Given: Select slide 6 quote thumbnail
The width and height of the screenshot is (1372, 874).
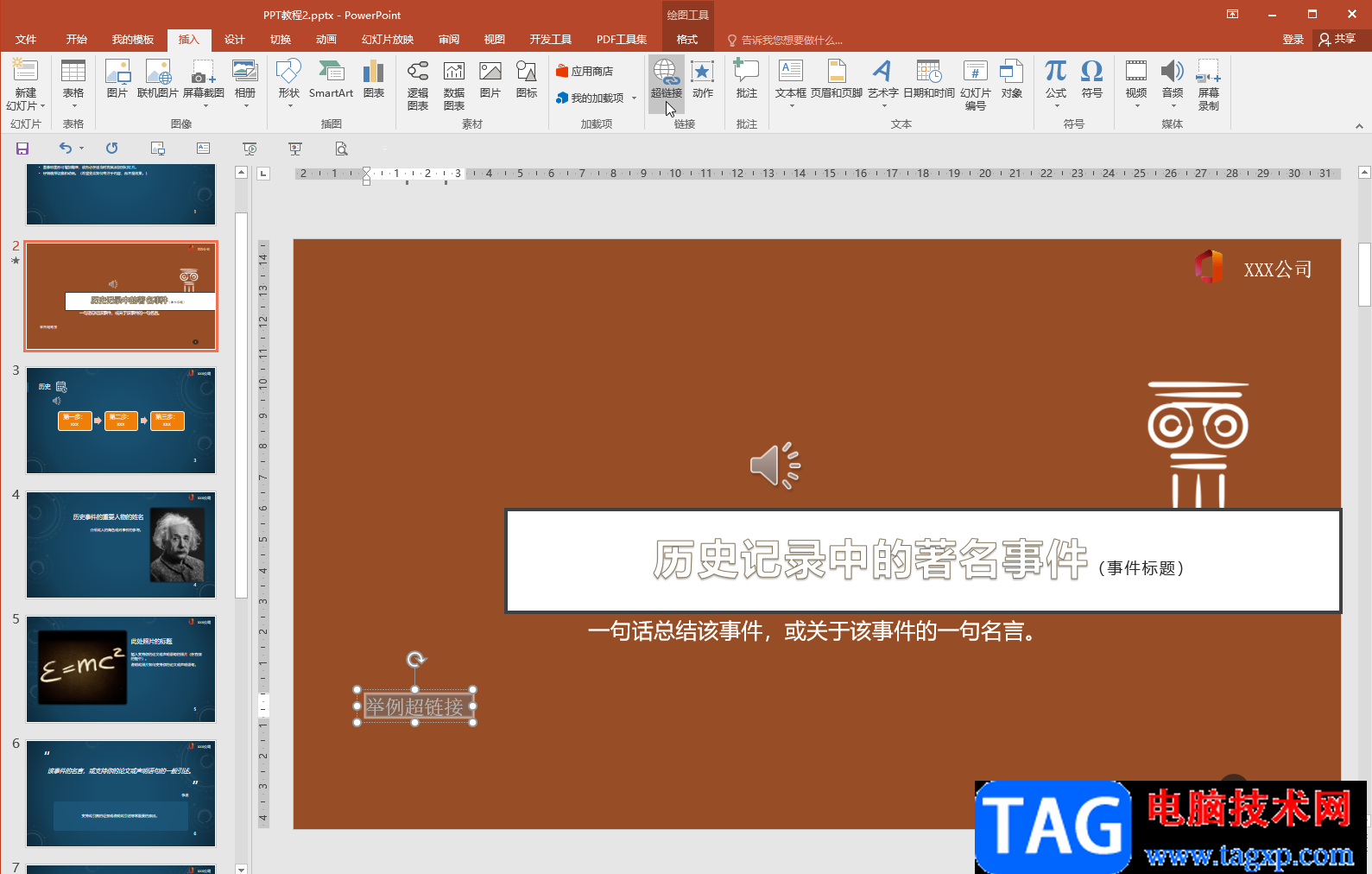Looking at the screenshot, I should click(x=121, y=794).
